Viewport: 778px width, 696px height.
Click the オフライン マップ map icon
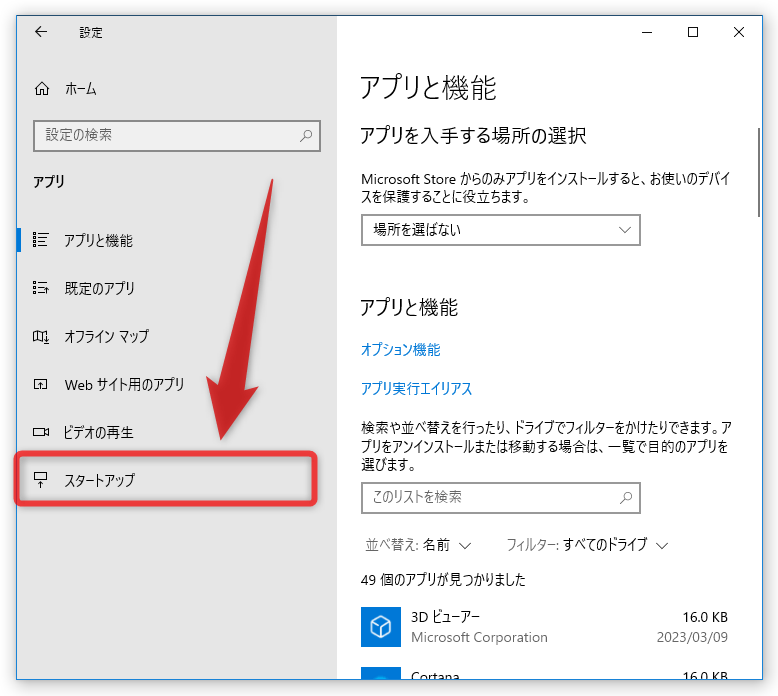pyautogui.click(x=41, y=336)
